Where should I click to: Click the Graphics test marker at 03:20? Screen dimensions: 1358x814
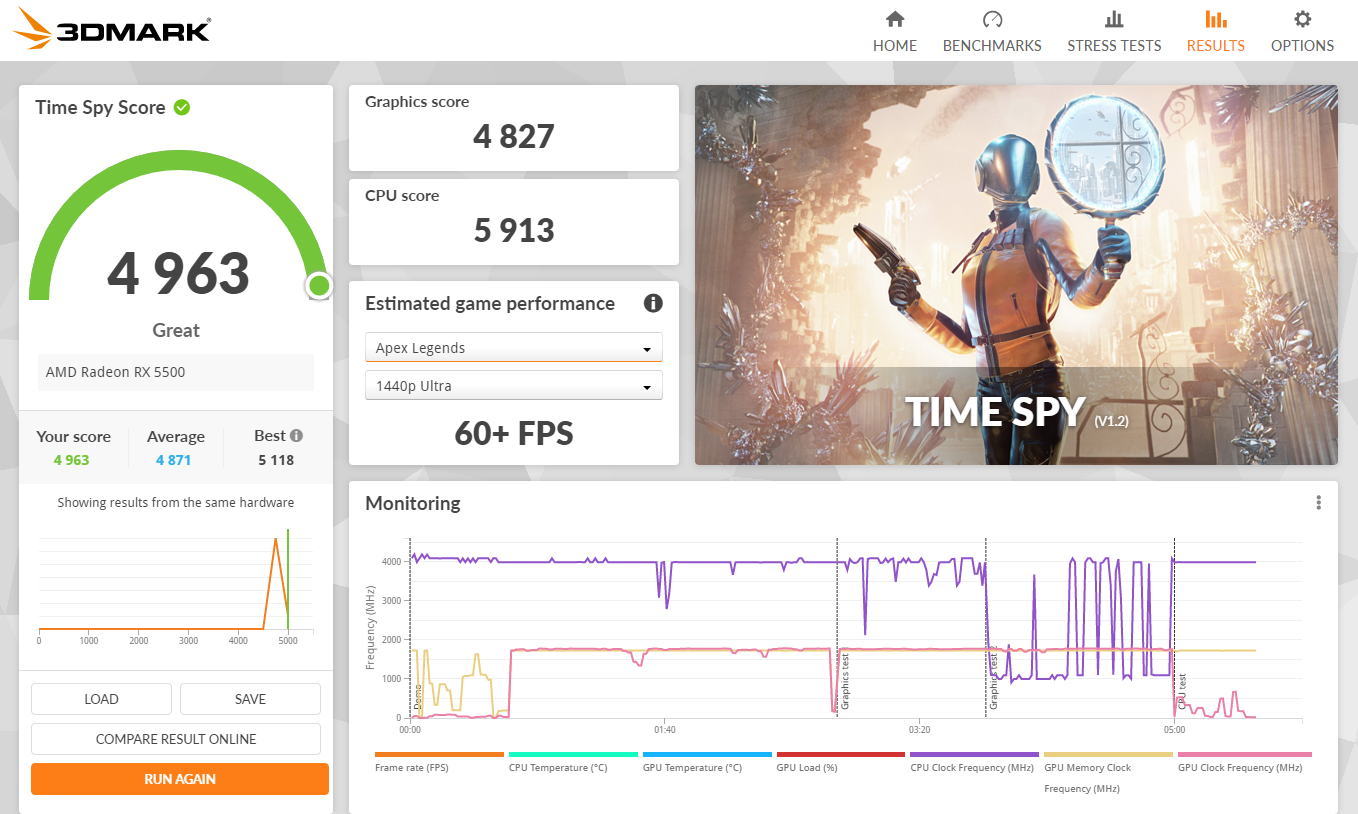point(986,628)
